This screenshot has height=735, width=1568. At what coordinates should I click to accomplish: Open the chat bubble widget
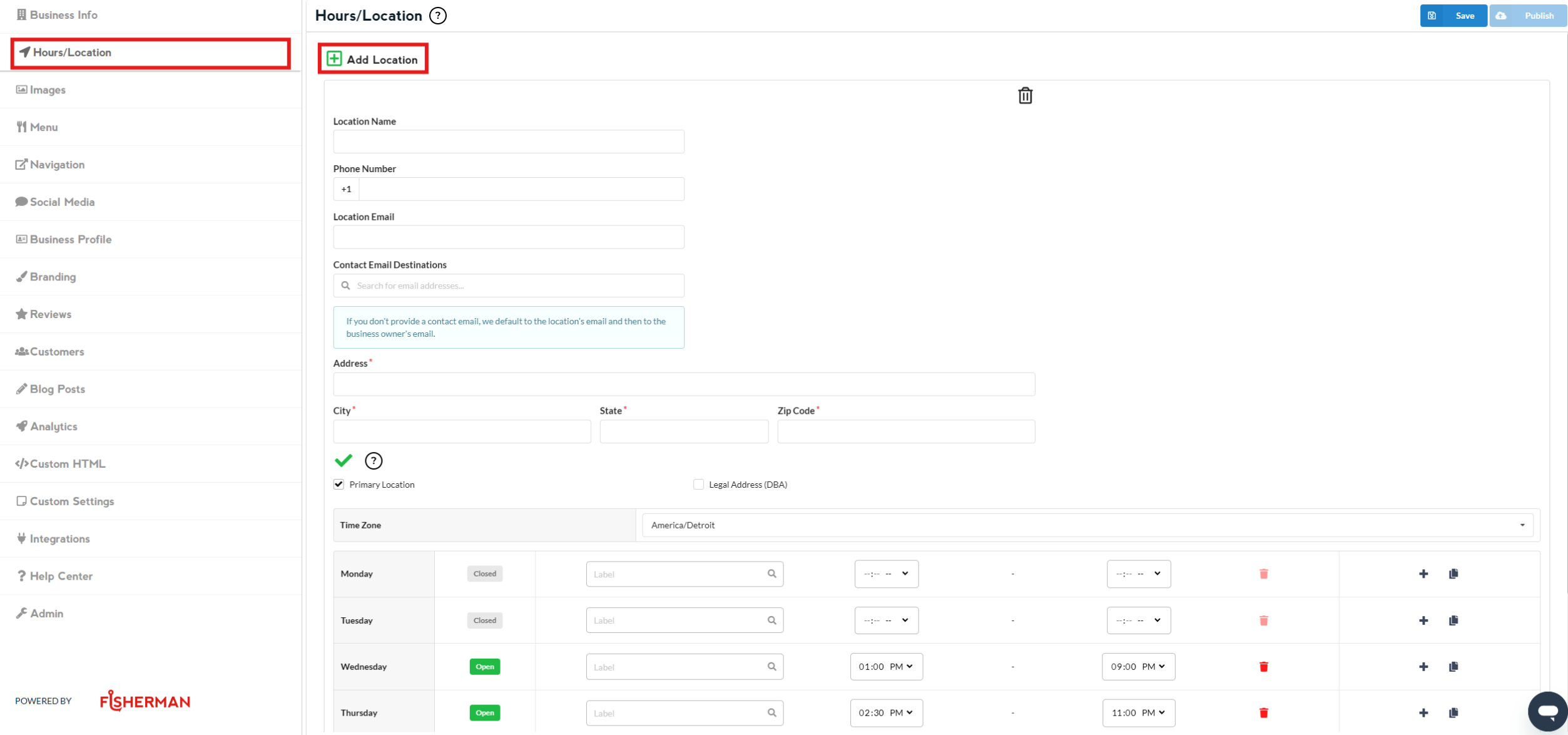coord(1547,711)
